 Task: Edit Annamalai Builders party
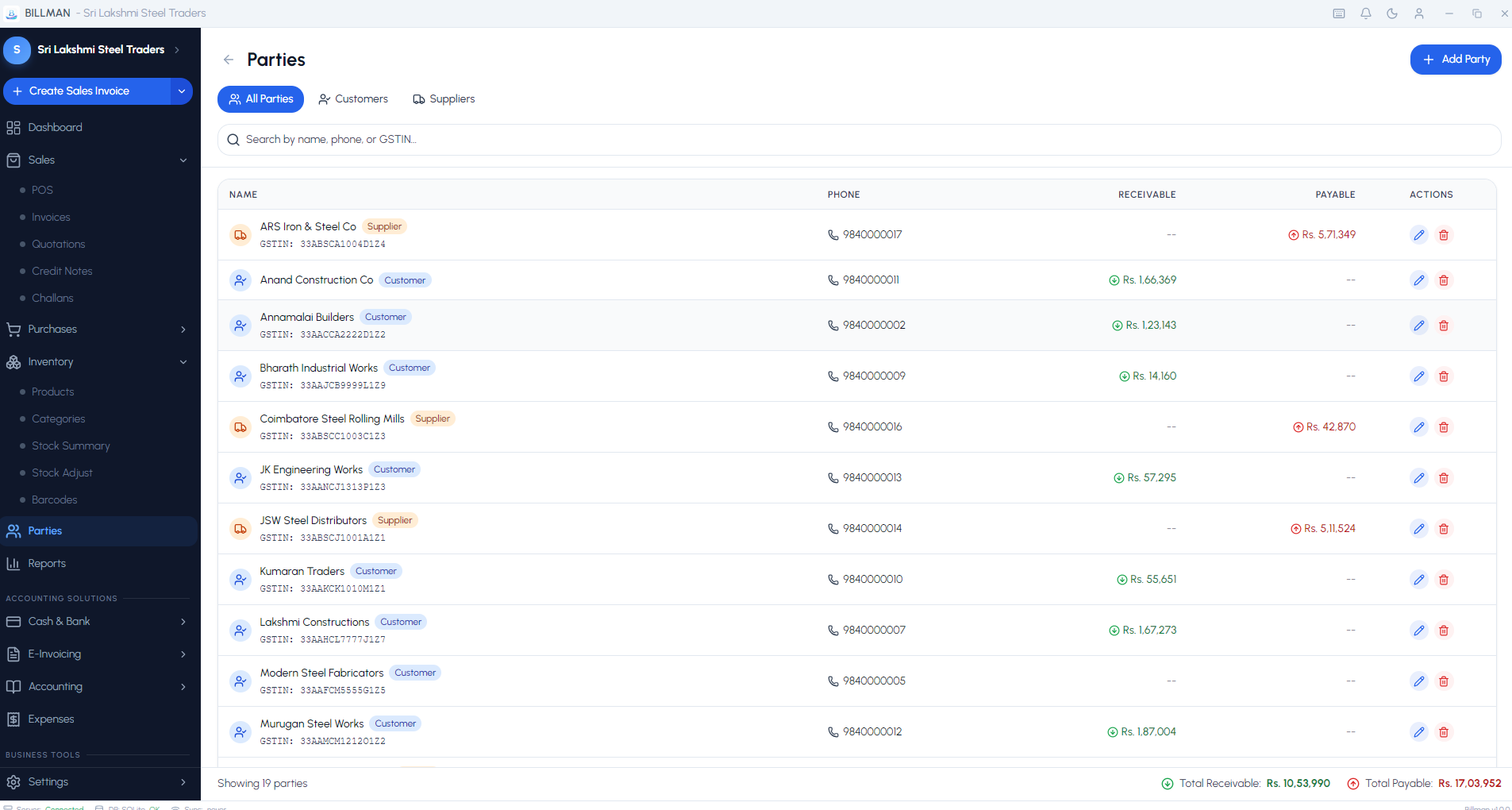coord(1419,326)
